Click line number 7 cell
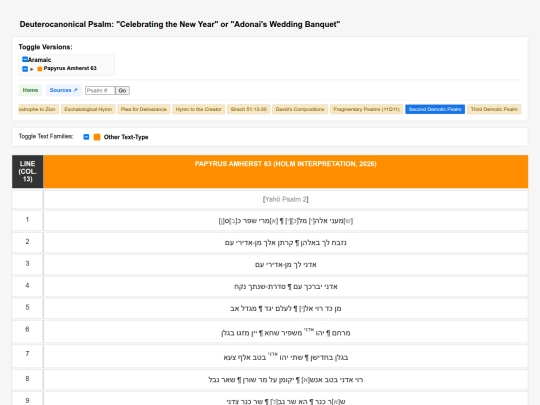Viewport: 540px width, 405px height. click(x=28, y=356)
